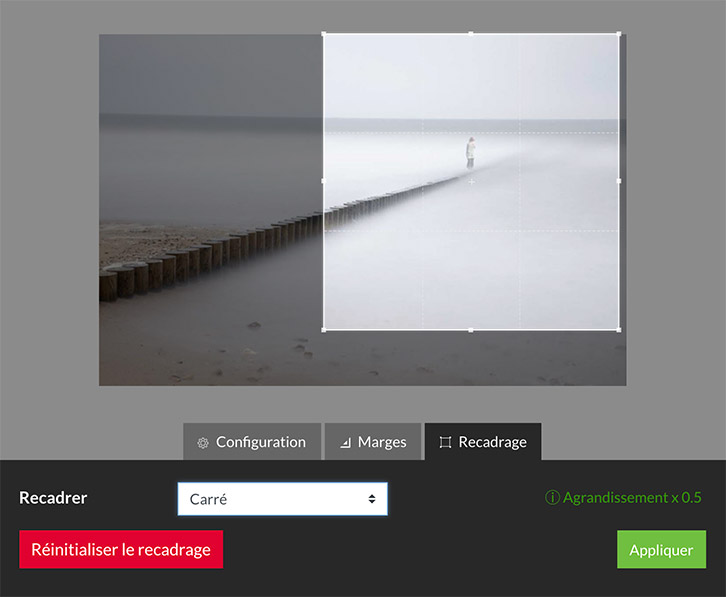This screenshot has height=597, width=726.
Task: Click the info icon beside Agrandissement x 0.5
Action: tap(552, 498)
